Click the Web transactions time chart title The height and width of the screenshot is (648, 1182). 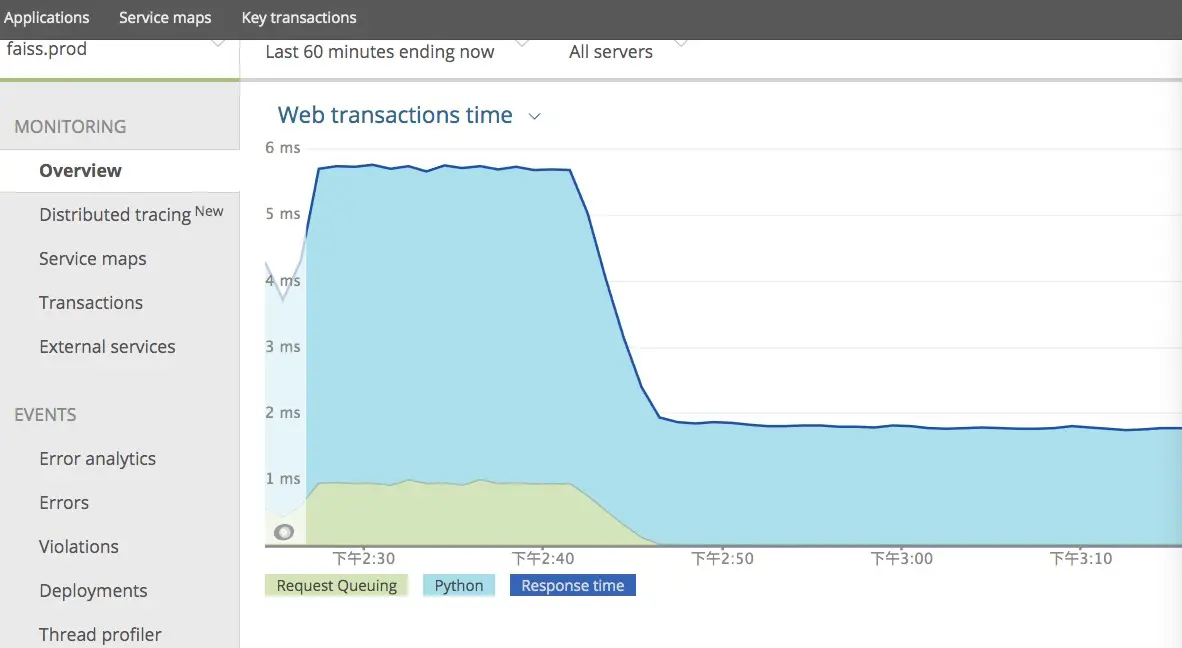pyautogui.click(x=395, y=115)
